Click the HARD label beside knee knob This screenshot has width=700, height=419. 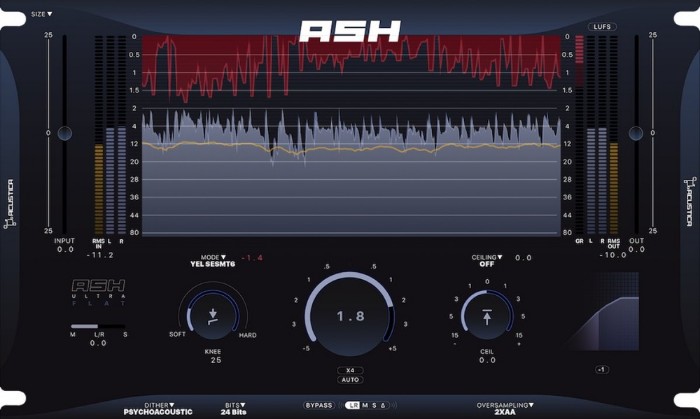tap(248, 335)
